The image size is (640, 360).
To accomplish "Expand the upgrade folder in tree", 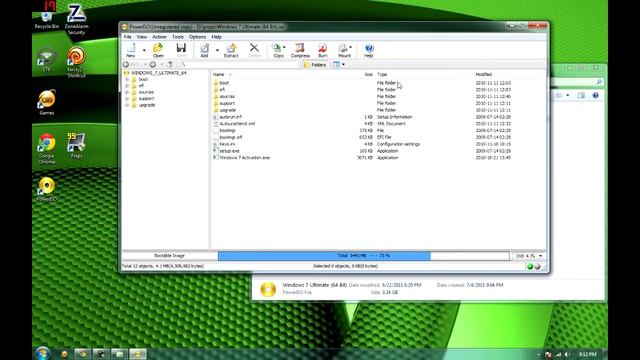I will tap(127, 105).
